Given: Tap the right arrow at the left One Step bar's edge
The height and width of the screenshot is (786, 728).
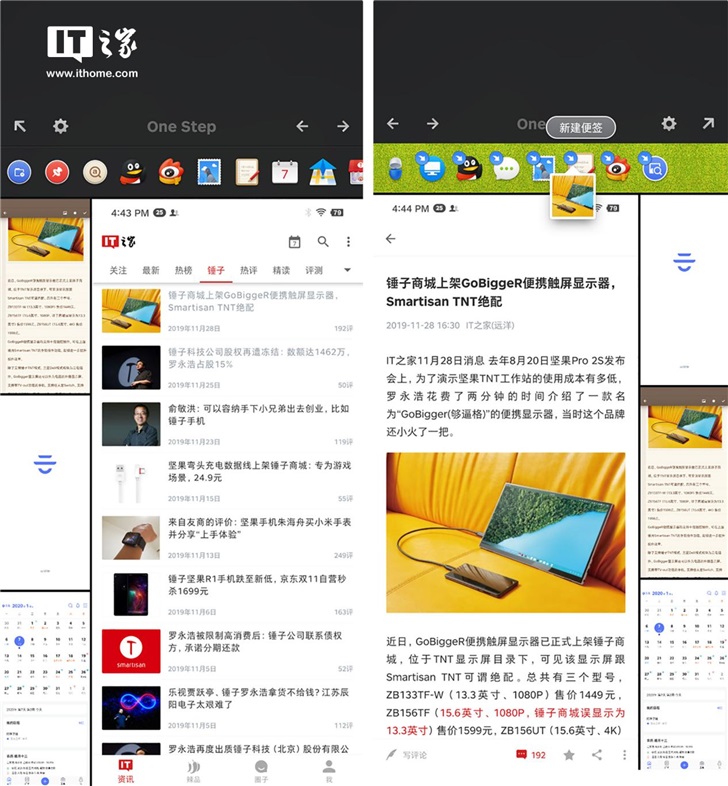Looking at the screenshot, I should pyautogui.click(x=343, y=126).
